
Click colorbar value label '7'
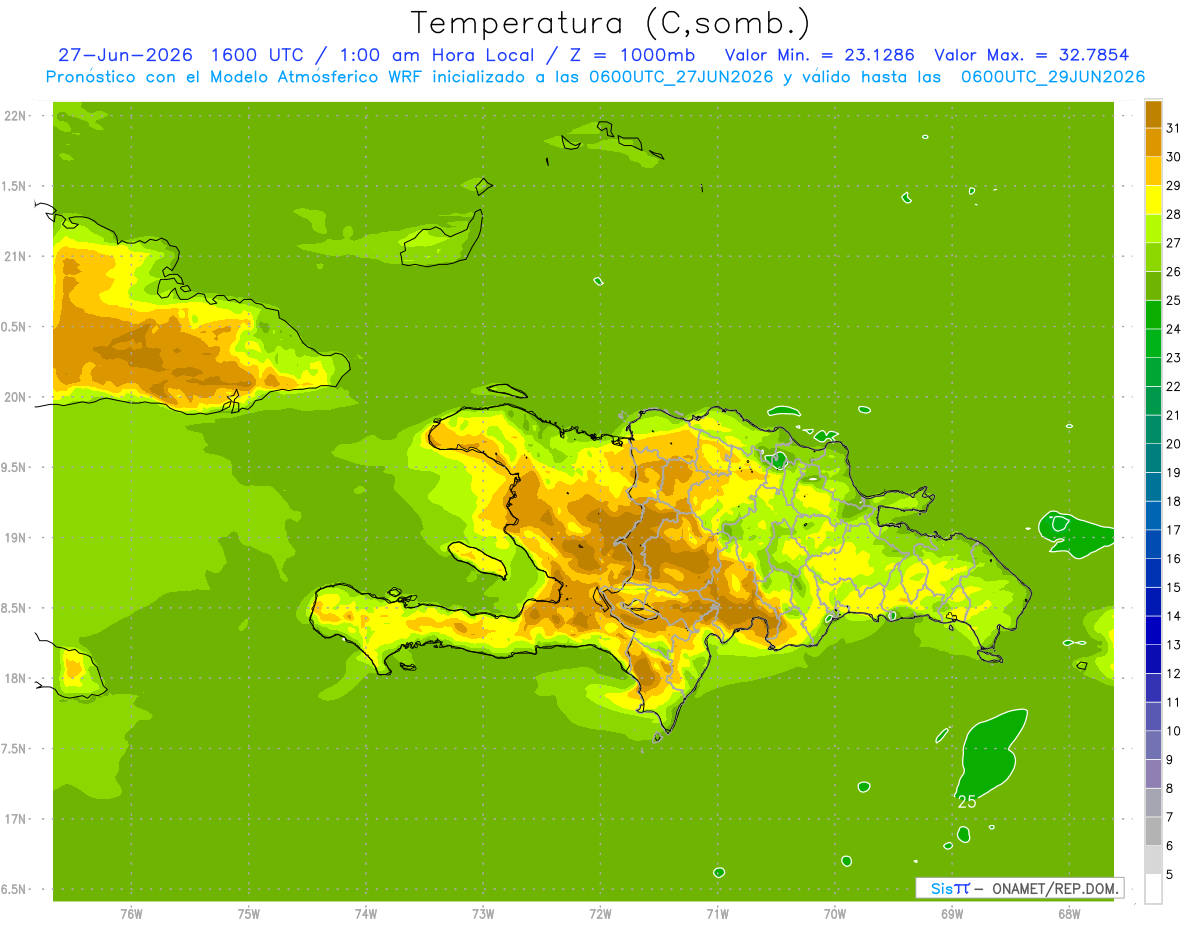pos(1170,817)
